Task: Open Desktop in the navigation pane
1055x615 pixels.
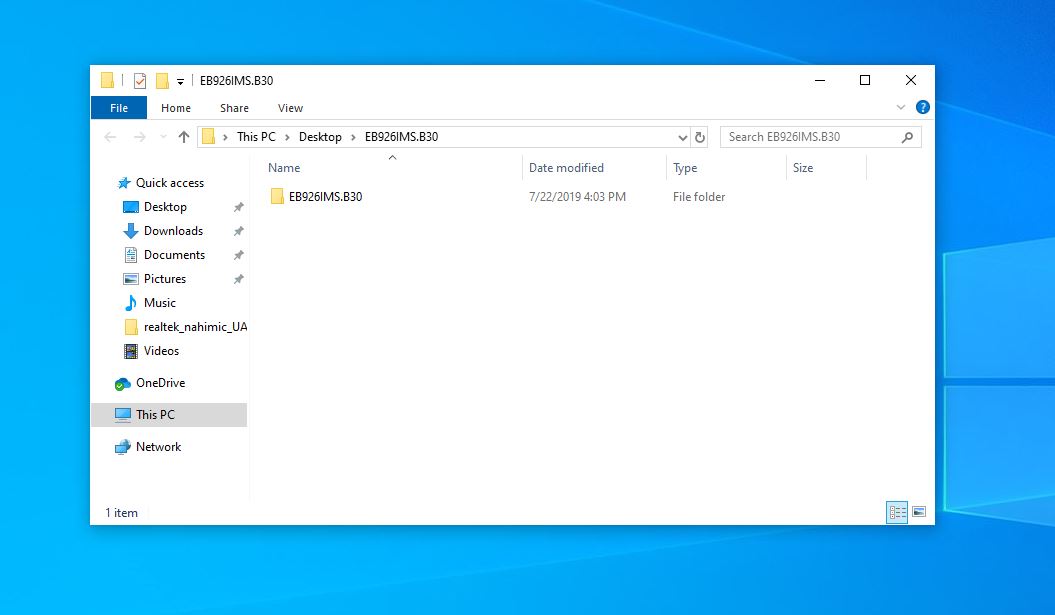Action: (165, 207)
